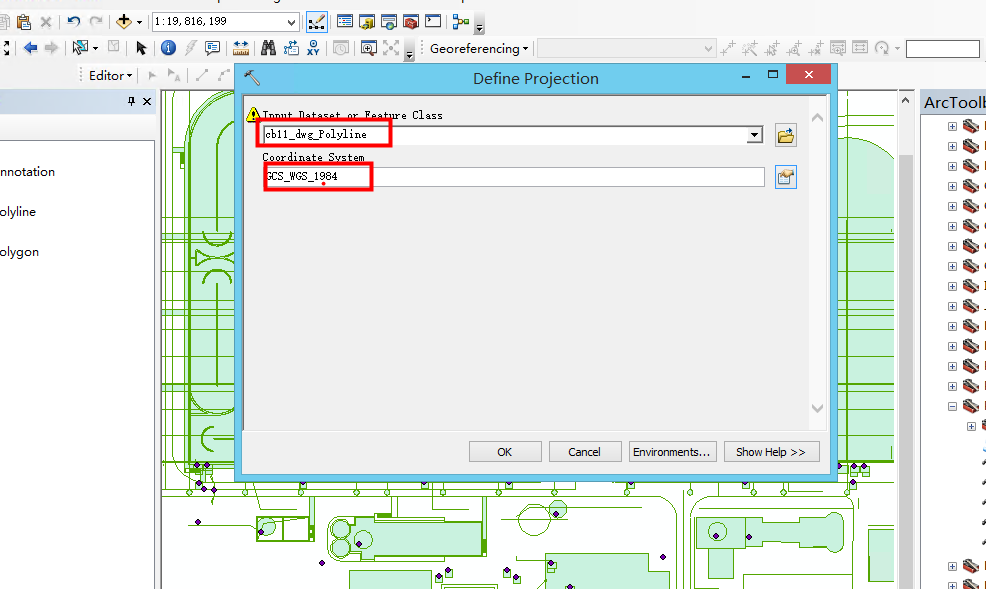
Task: Open Spatial Reference Properties beside Coordinate System
Action: 786,176
